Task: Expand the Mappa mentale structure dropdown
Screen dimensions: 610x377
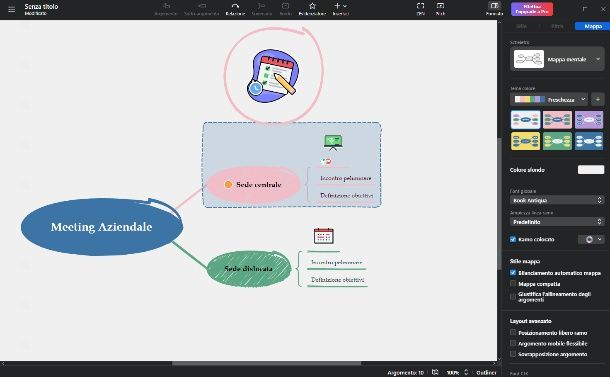Action: pyautogui.click(x=557, y=59)
